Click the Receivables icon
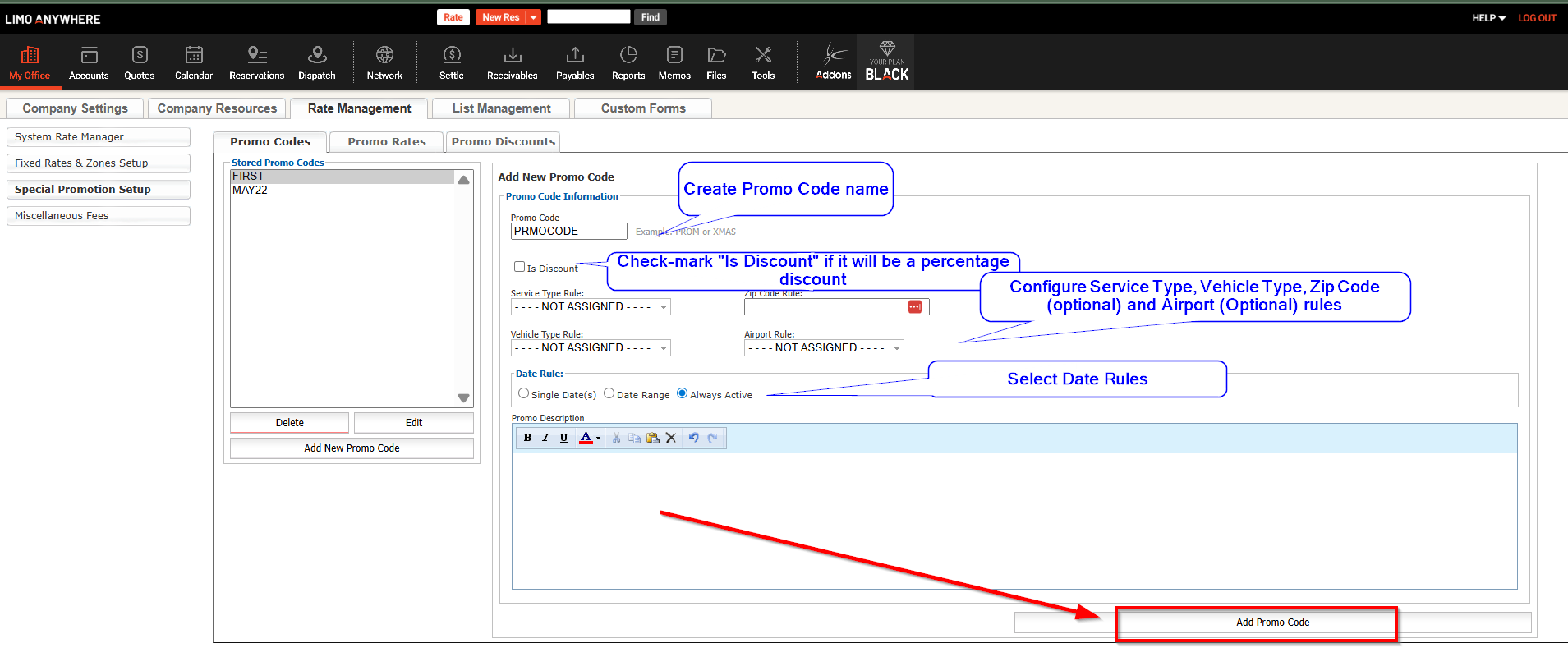 [x=512, y=62]
